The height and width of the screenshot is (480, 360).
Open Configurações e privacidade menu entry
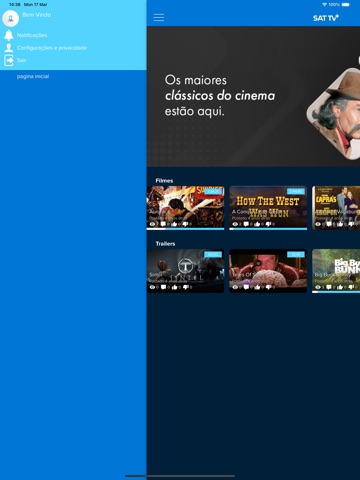pyautogui.click(x=52, y=48)
